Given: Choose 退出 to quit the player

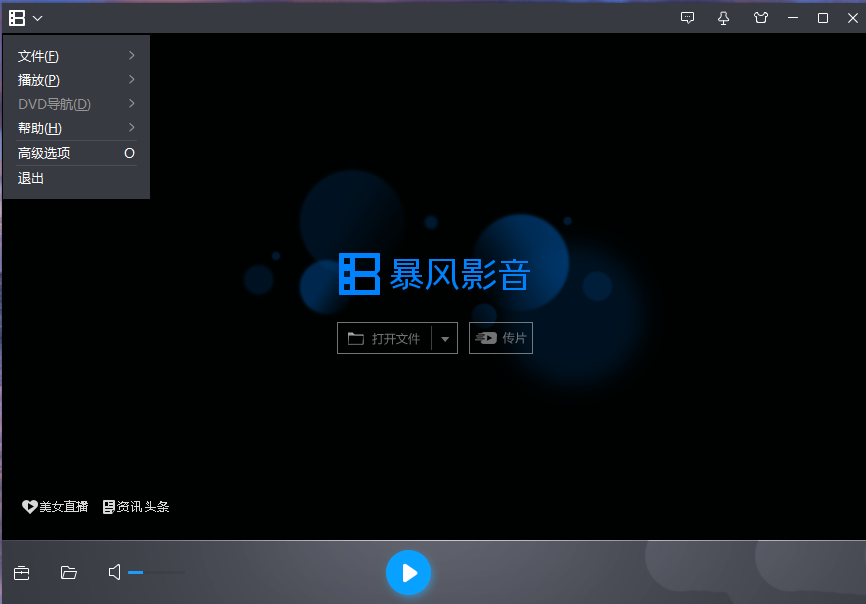Looking at the screenshot, I should [77, 178].
